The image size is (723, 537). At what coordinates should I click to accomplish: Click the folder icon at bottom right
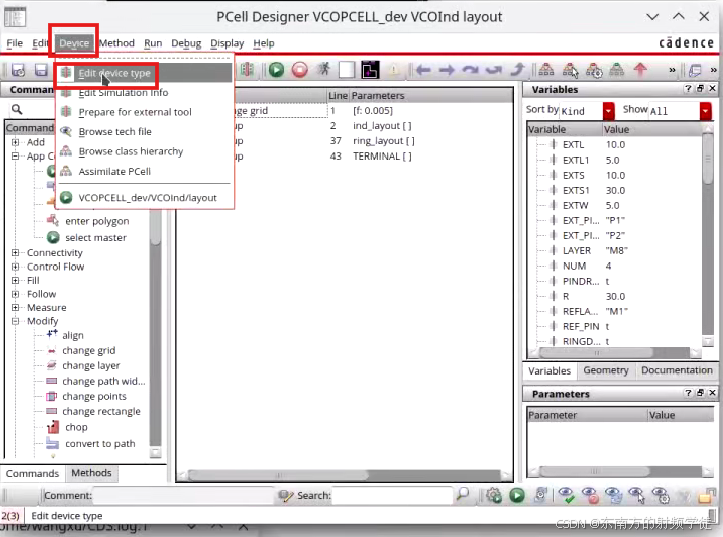(707, 496)
